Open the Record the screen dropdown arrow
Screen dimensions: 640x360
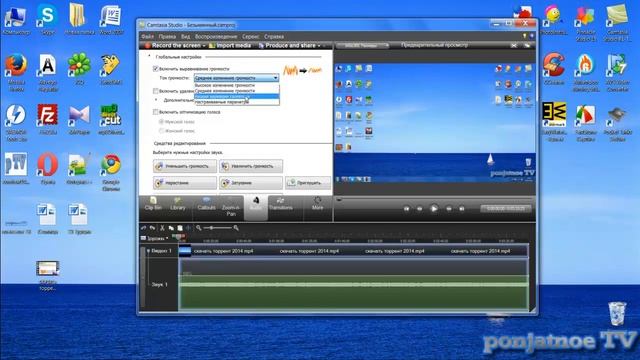tap(204, 45)
